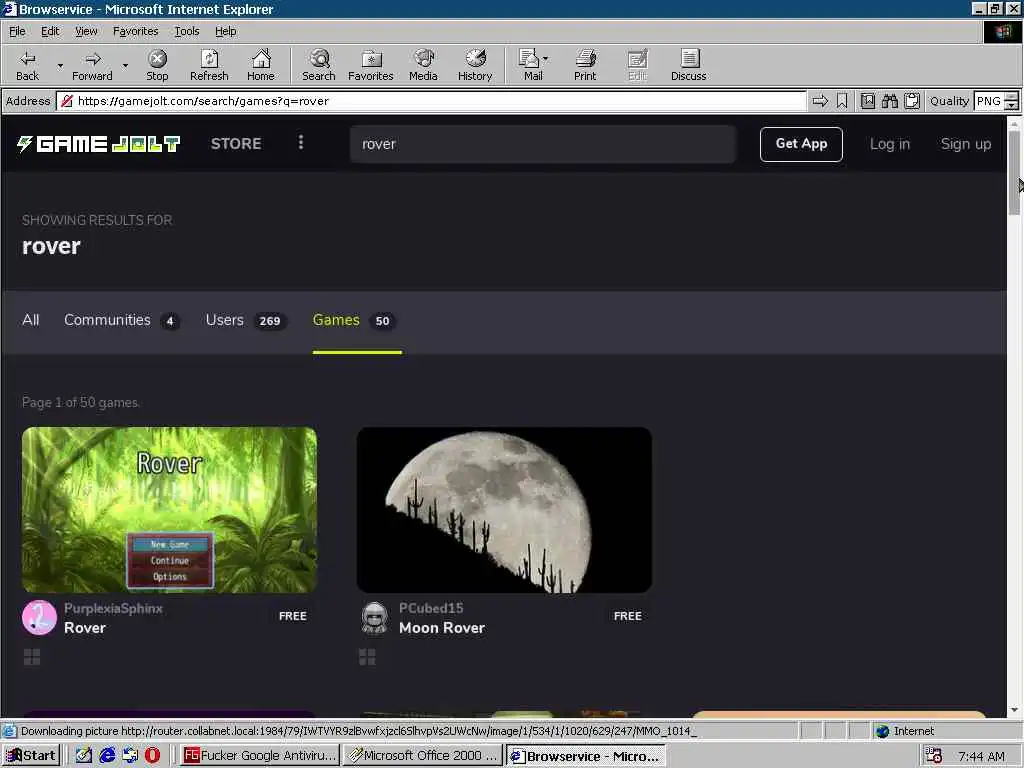Click the Game Jolt logo
This screenshot has width=1024, height=768.
(x=98, y=144)
